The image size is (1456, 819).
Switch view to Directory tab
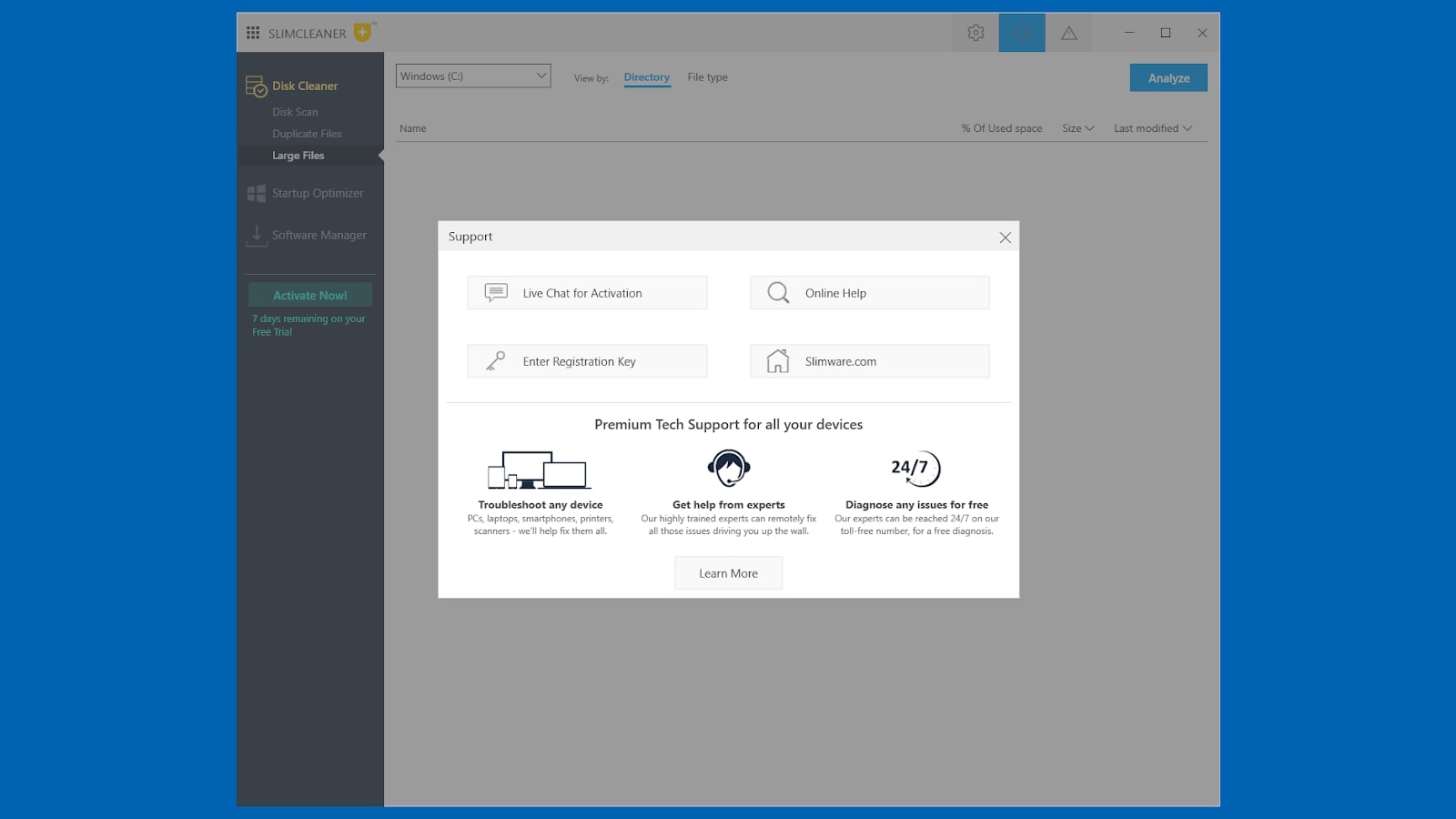tap(647, 77)
